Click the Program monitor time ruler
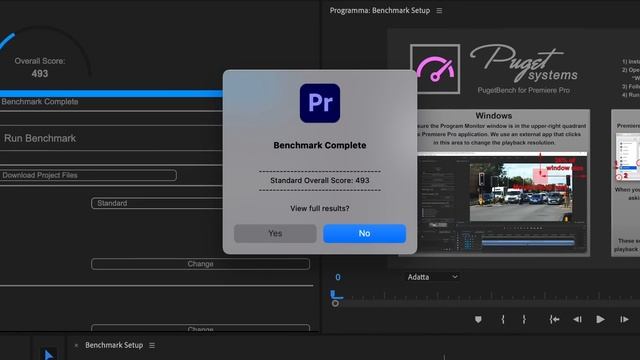Viewport: 640px width, 360px height. (x=486, y=297)
